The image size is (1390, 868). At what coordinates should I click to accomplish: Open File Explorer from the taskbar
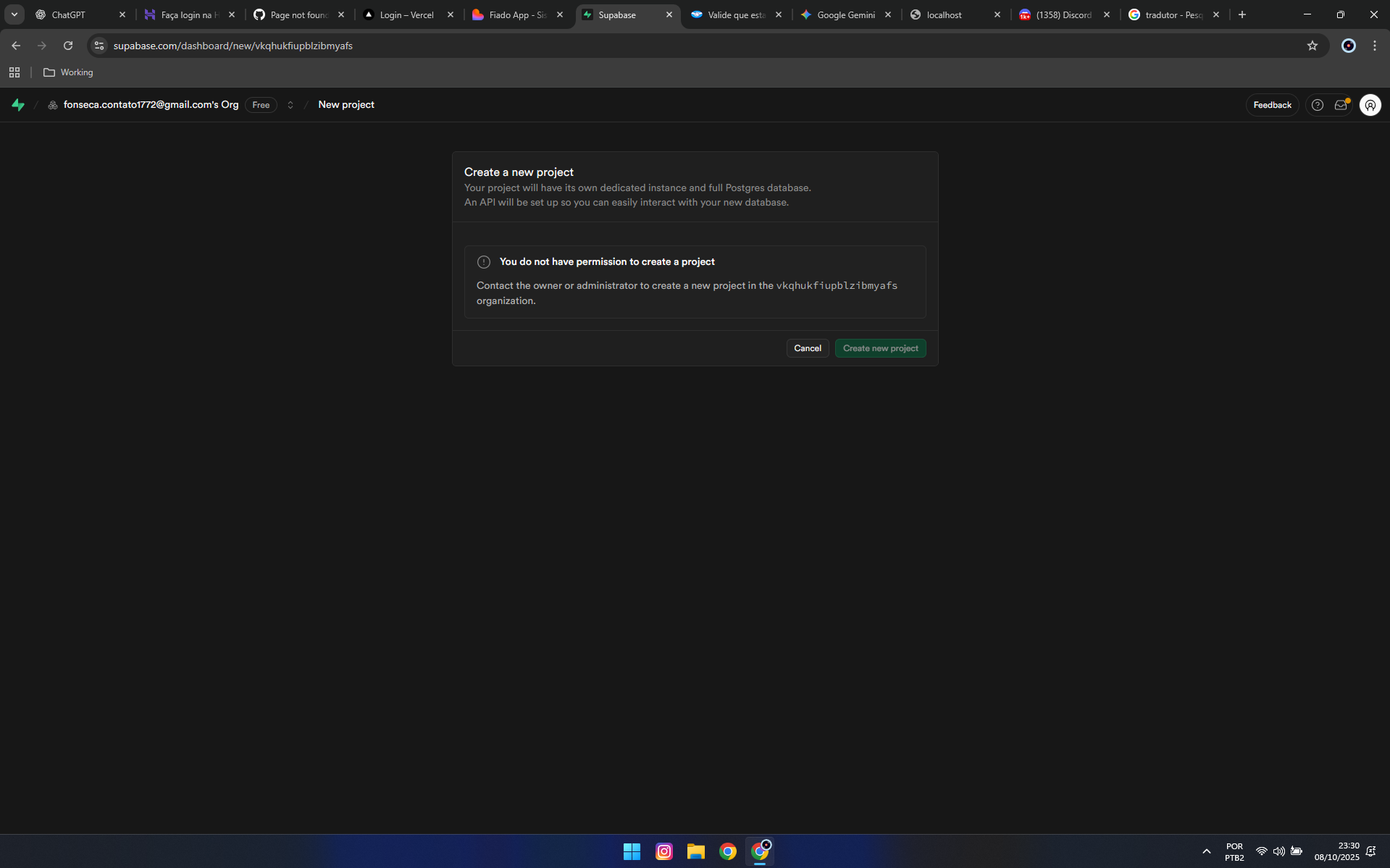(696, 851)
